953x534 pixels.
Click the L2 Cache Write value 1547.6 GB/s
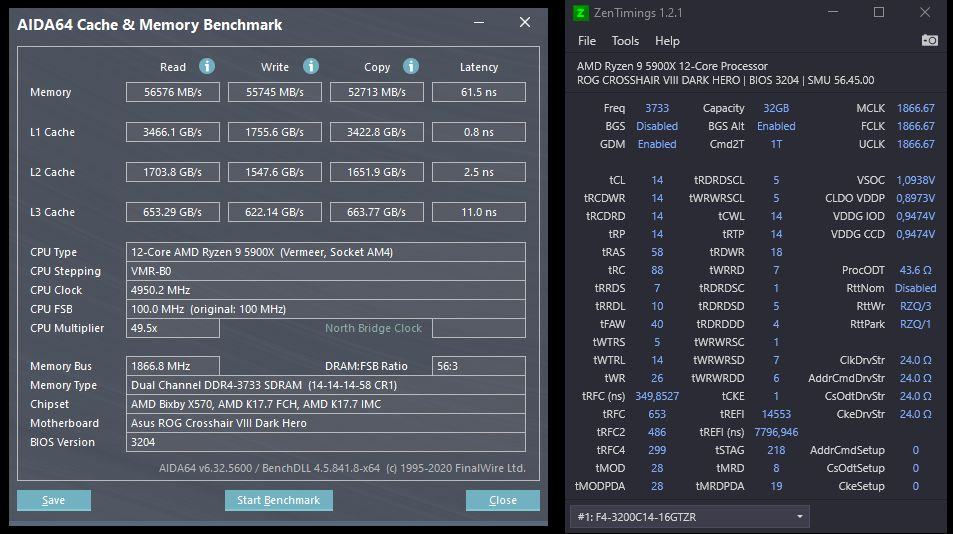tap(275, 172)
